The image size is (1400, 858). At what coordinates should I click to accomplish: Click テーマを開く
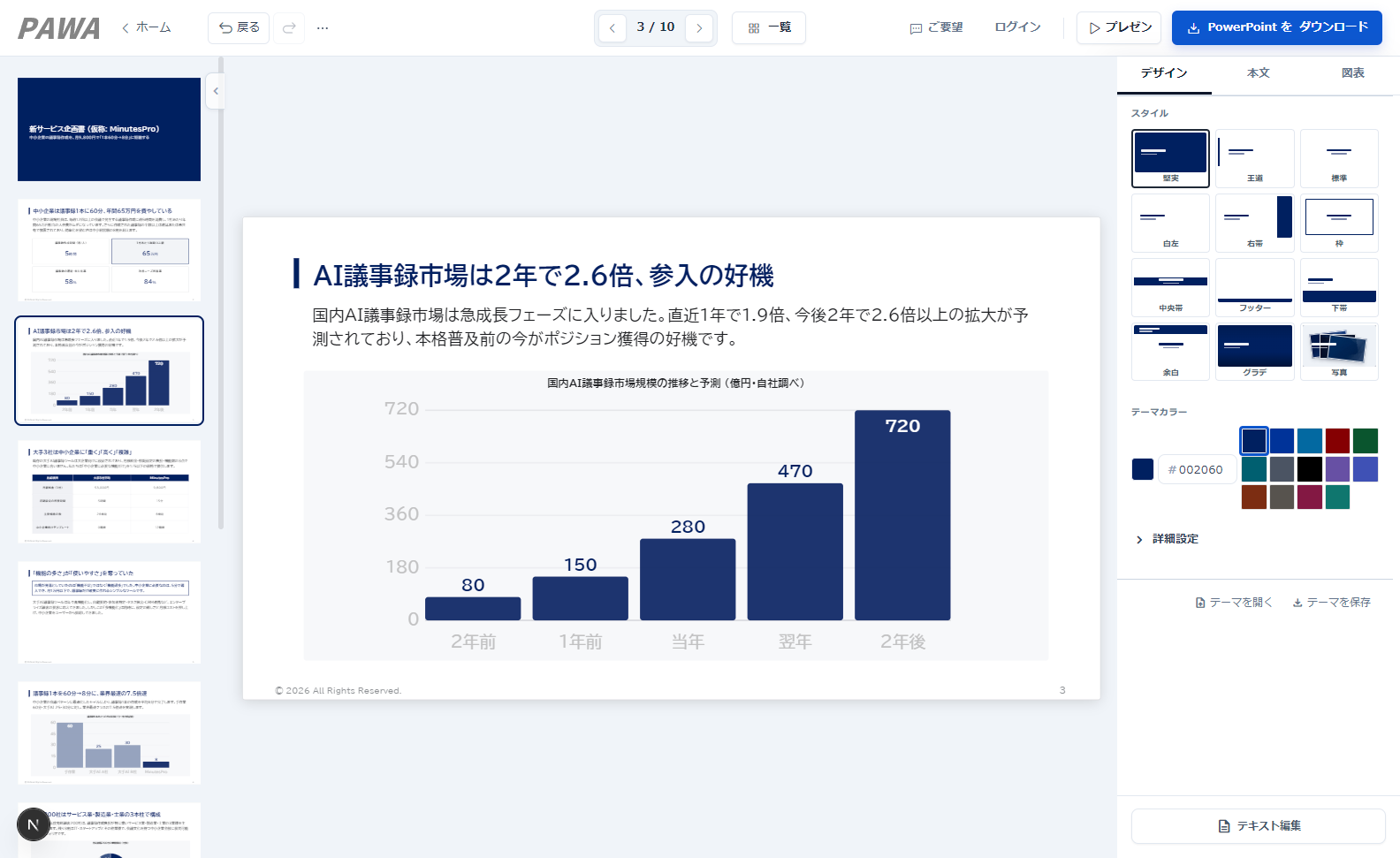point(1234,603)
